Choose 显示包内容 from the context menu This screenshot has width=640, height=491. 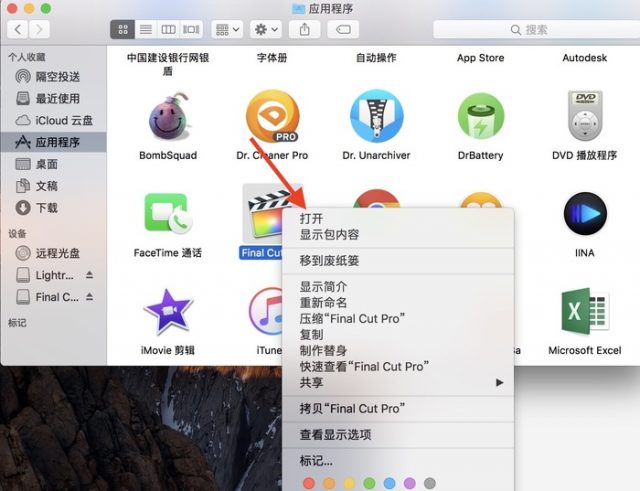coord(398,235)
